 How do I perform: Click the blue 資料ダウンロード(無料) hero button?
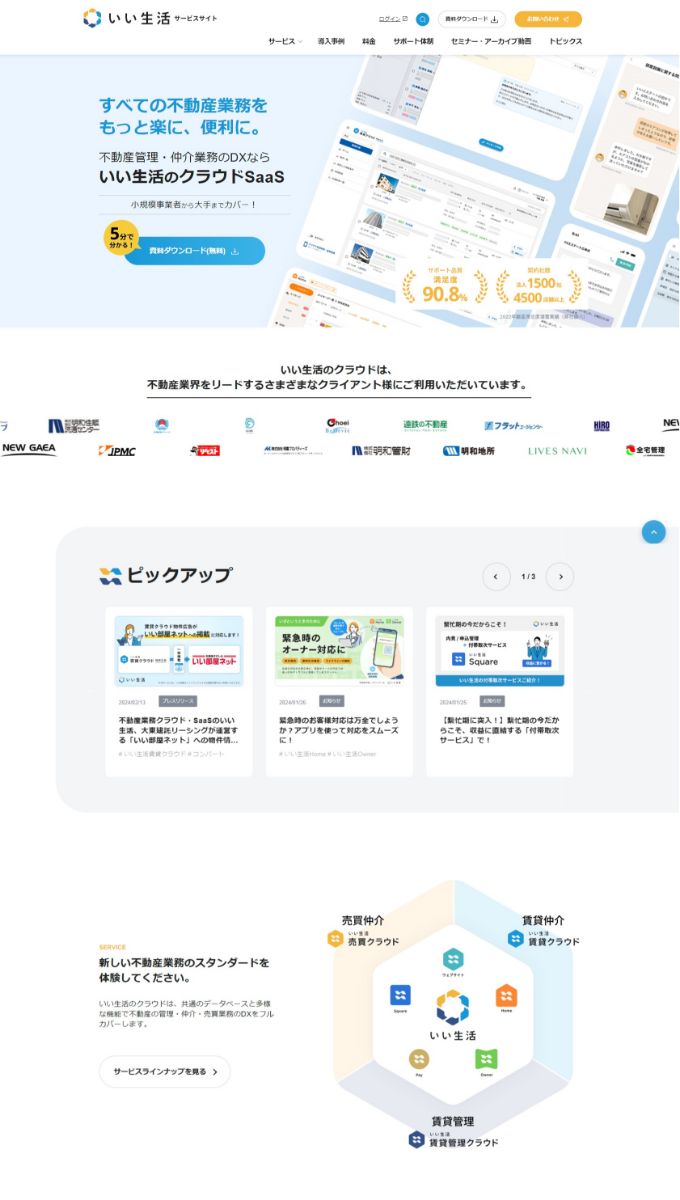(x=194, y=251)
